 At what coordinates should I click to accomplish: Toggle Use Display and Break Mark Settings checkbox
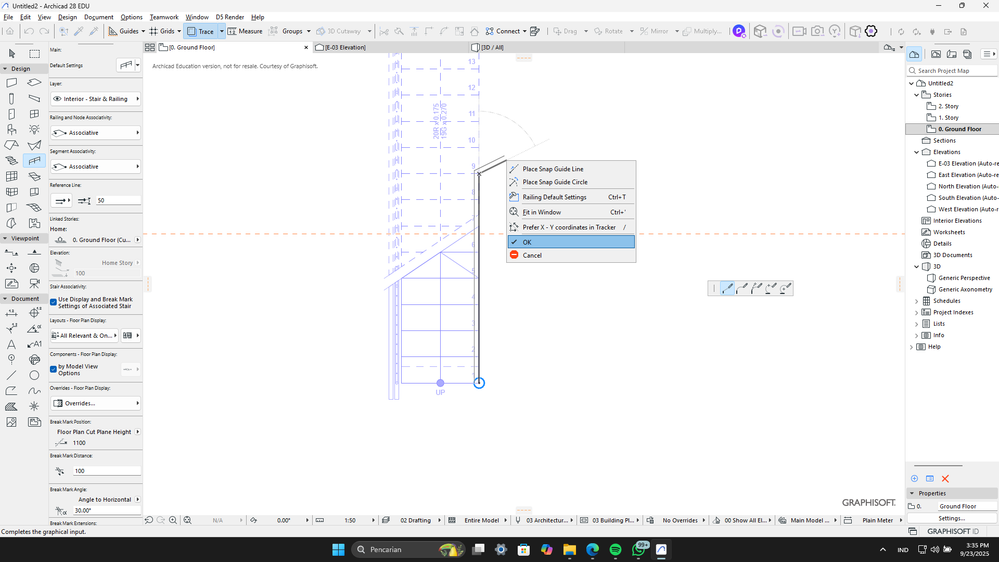[54, 302]
